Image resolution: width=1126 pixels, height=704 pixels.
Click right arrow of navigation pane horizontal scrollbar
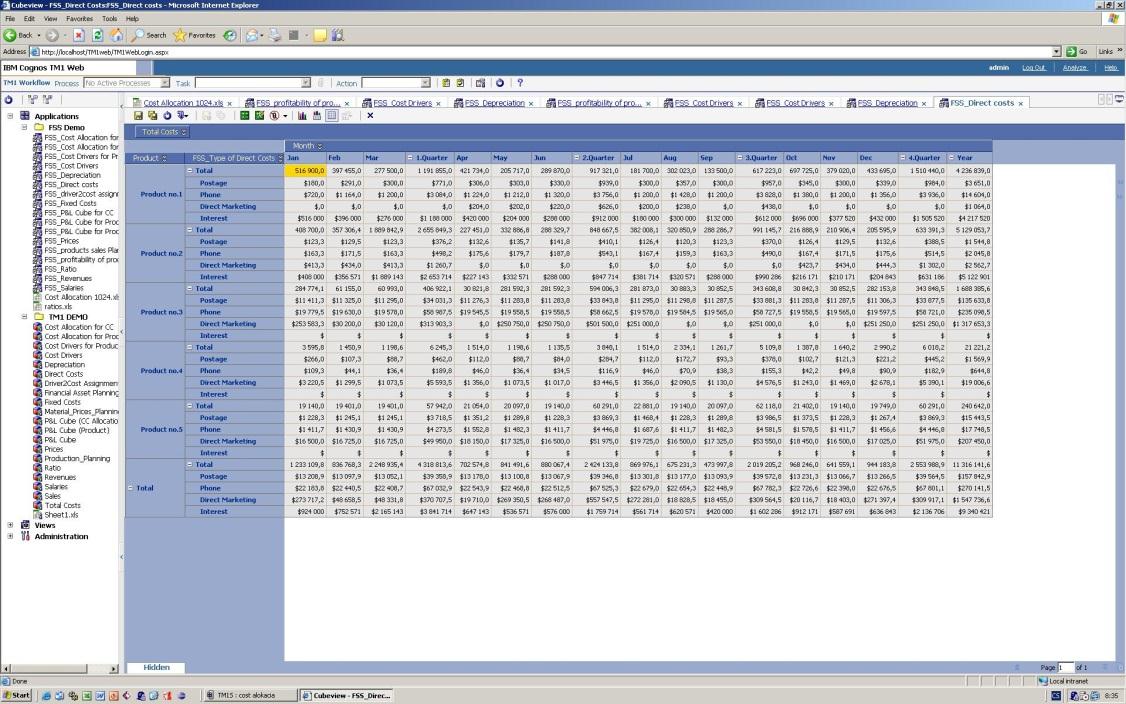(113, 669)
